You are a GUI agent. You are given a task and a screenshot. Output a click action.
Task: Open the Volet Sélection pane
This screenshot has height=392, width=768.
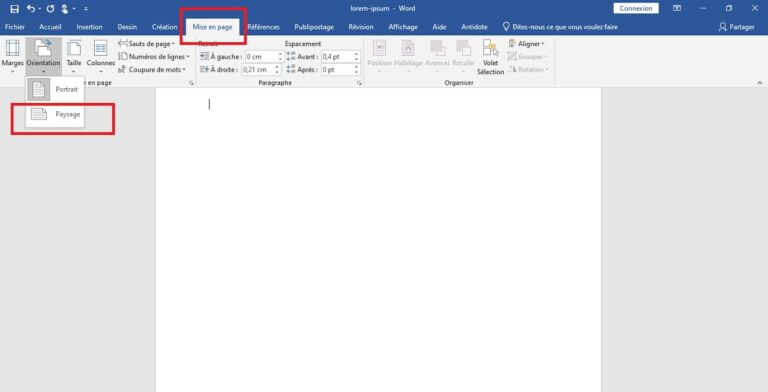click(x=490, y=57)
